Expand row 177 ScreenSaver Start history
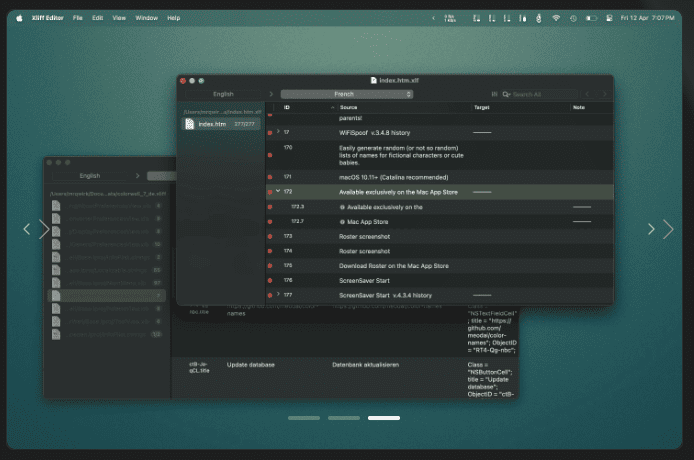Image resolution: width=694 pixels, height=460 pixels. point(278,294)
